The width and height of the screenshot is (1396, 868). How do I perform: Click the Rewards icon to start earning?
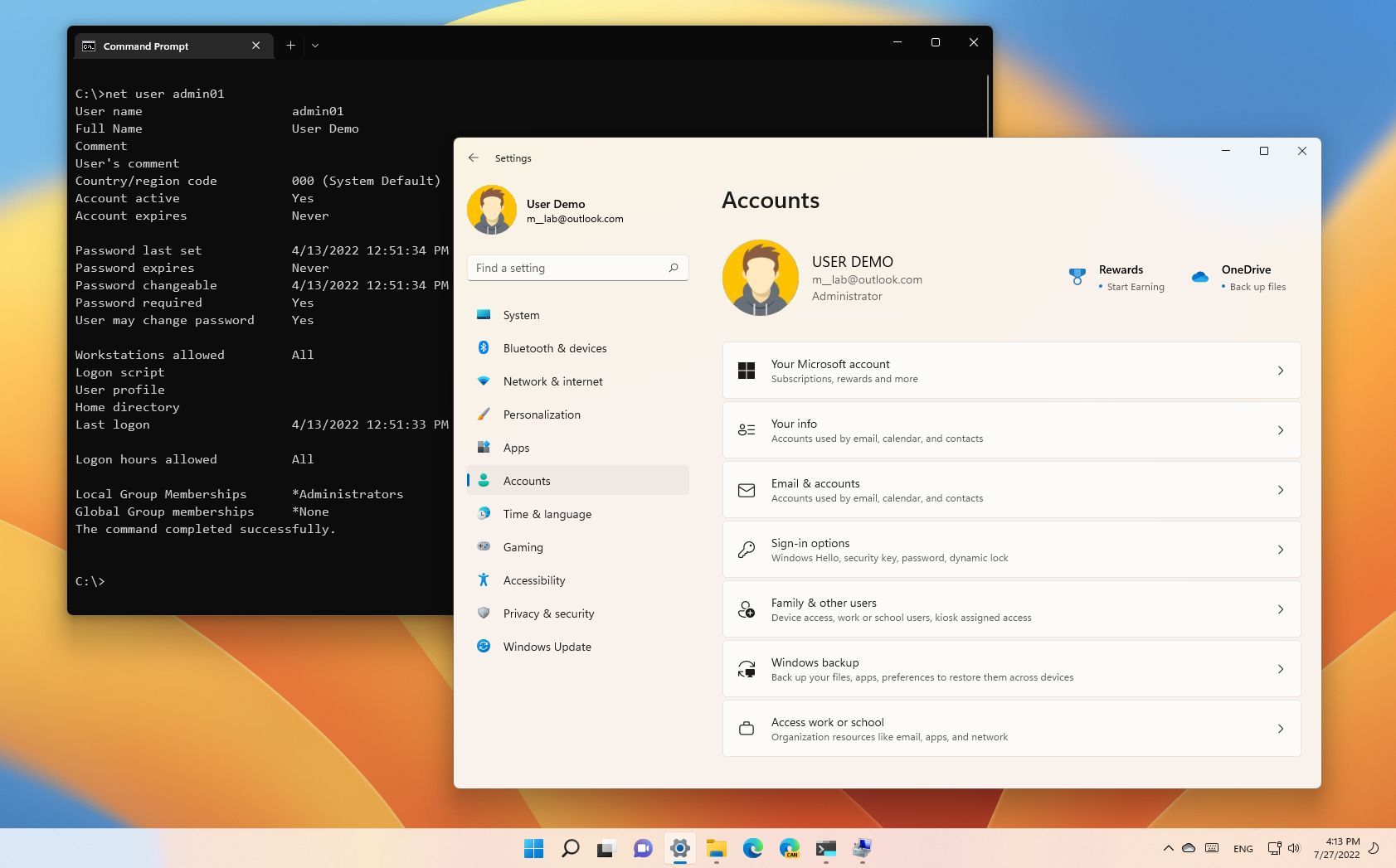point(1077,276)
